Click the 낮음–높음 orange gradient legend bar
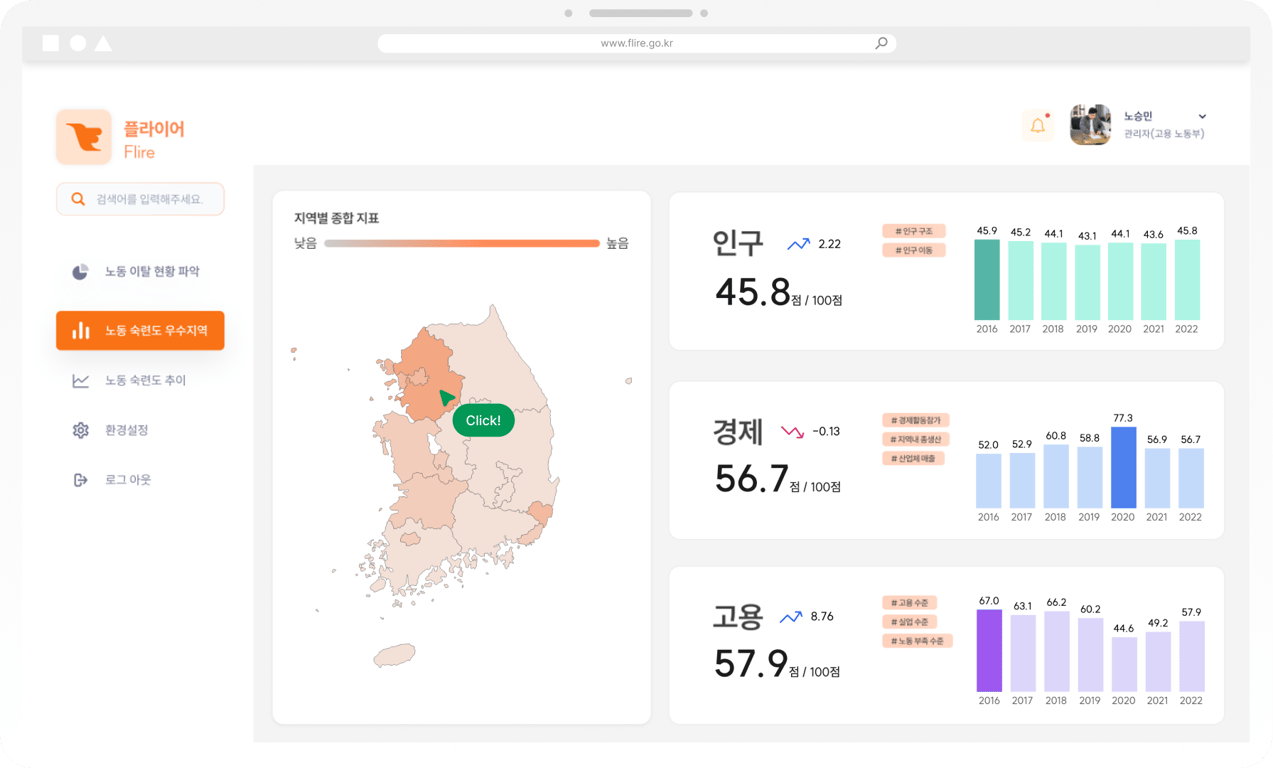The height and width of the screenshot is (768, 1273). [x=462, y=243]
